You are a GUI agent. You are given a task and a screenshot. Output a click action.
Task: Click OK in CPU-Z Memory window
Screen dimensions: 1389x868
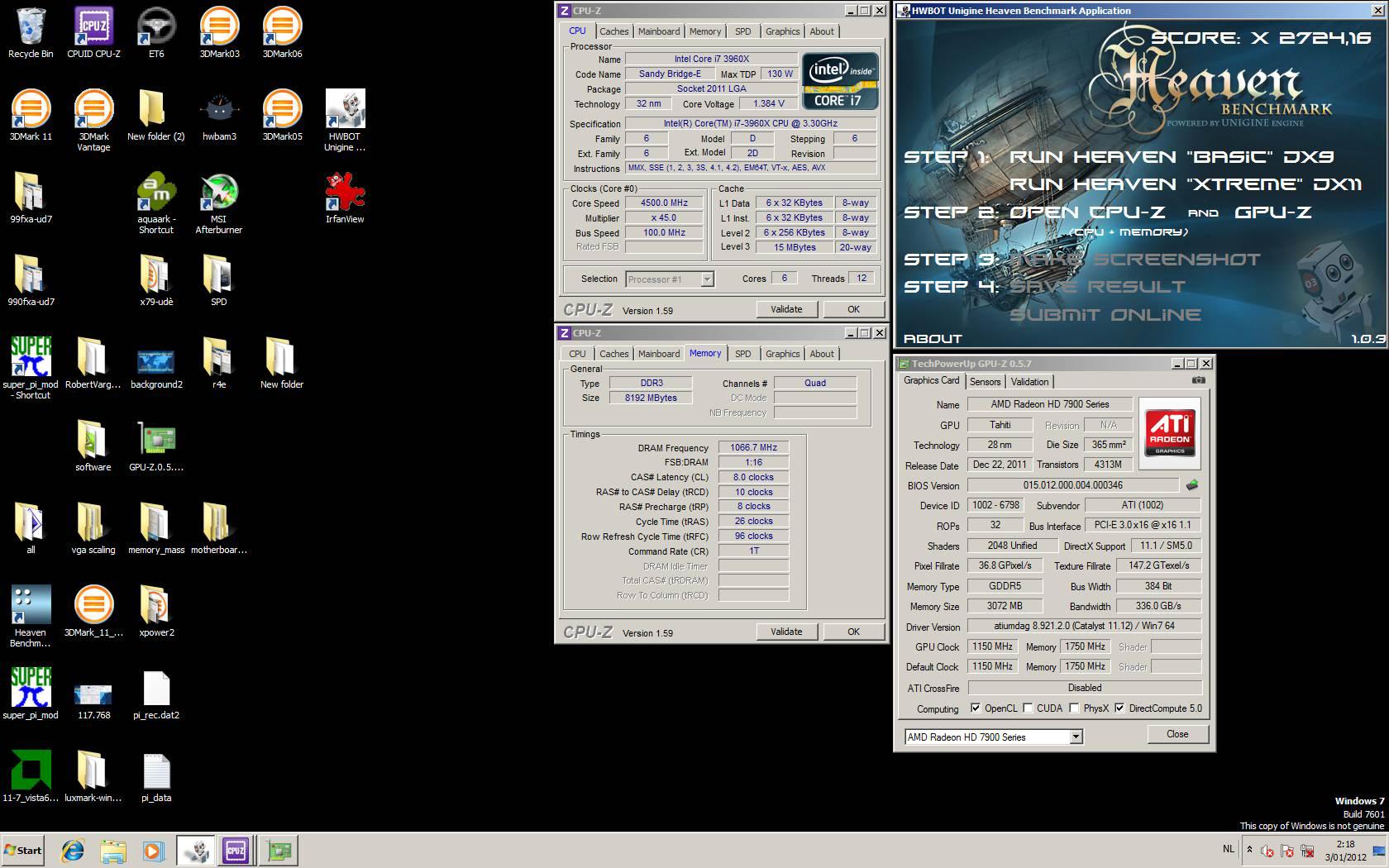853,632
